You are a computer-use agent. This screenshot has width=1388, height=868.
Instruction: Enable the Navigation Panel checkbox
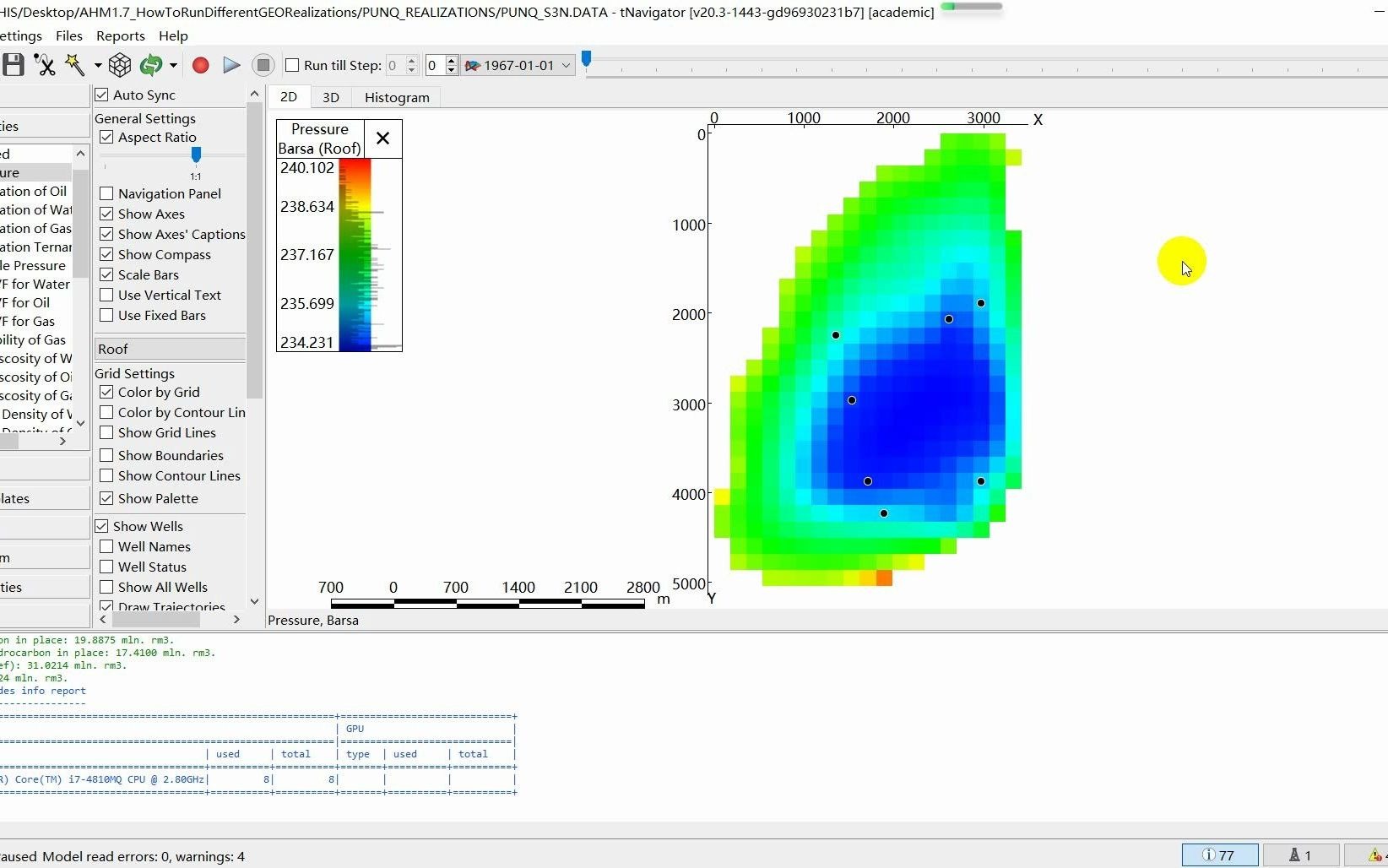[106, 193]
